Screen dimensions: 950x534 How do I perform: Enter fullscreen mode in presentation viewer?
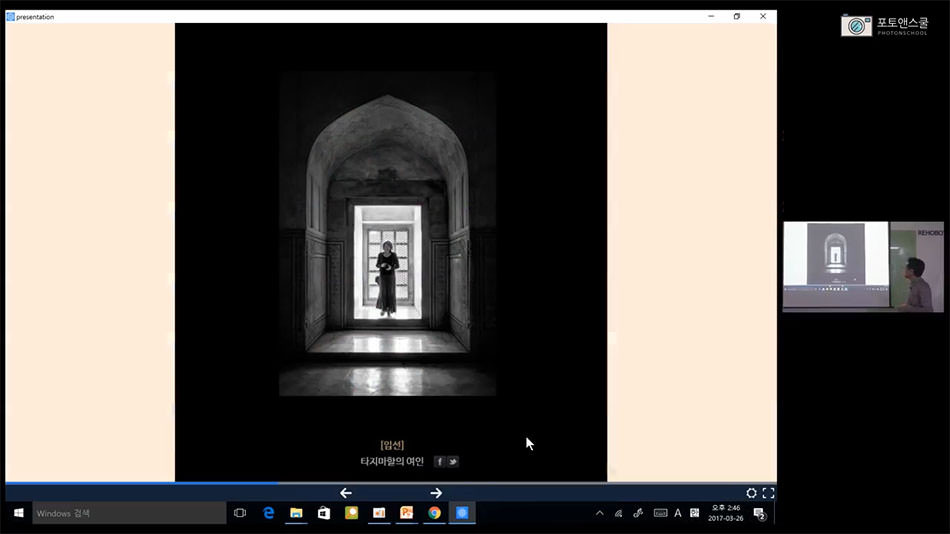click(x=768, y=493)
